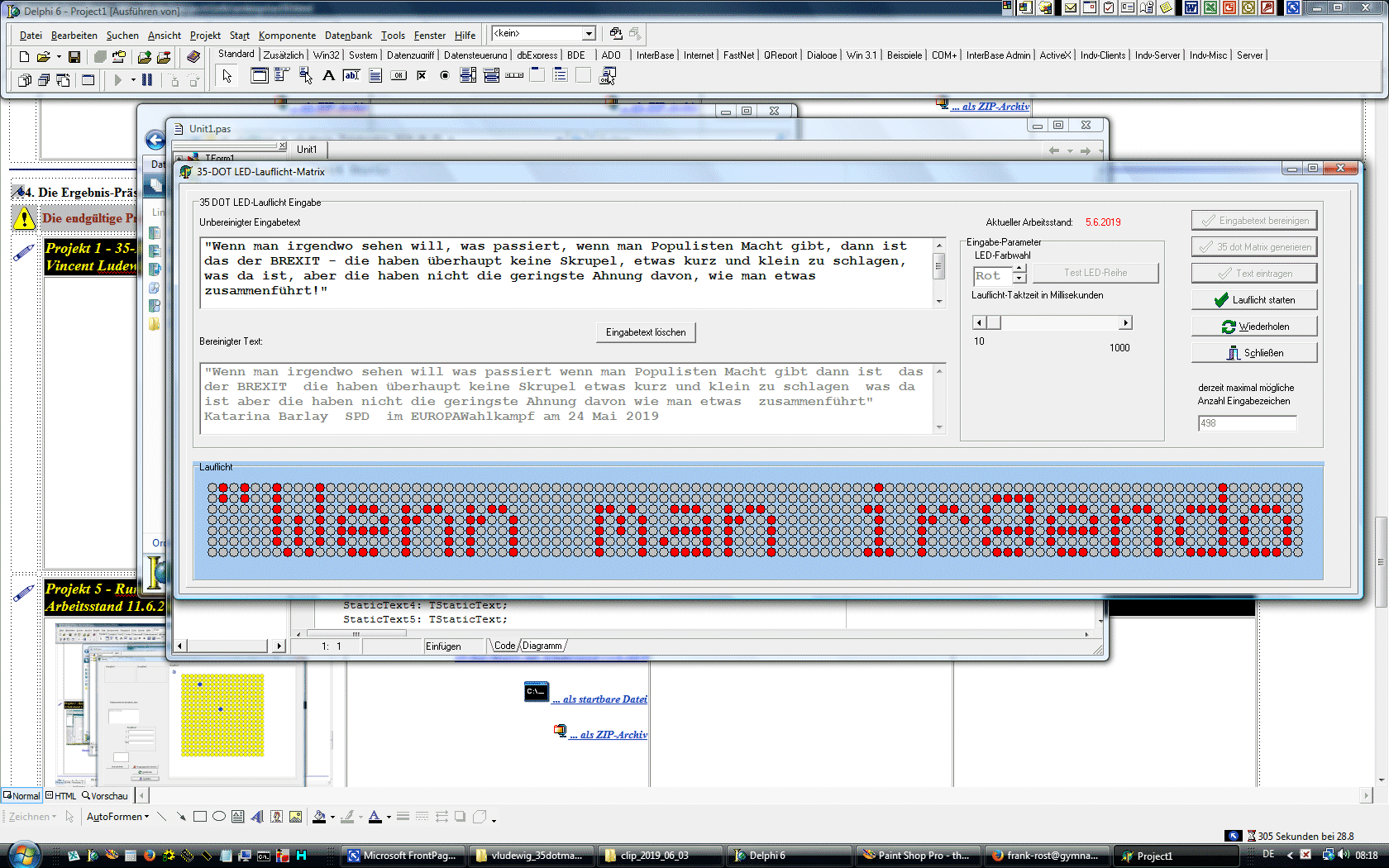
Task: Open the Datei menu
Action: (x=31, y=36)
